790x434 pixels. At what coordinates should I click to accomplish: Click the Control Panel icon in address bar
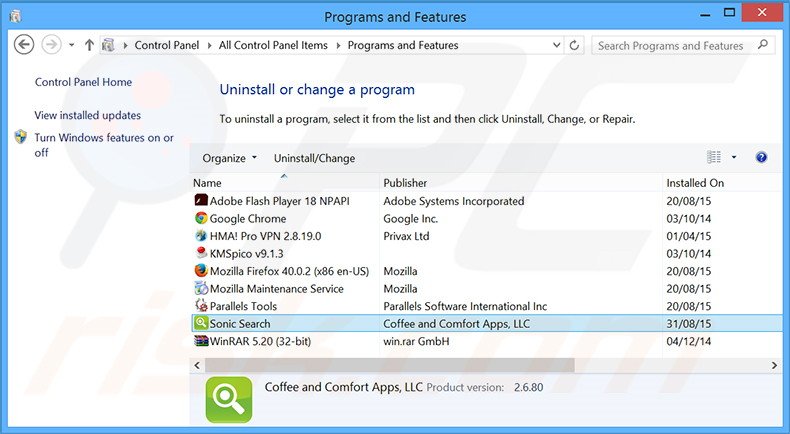point(108,45)
